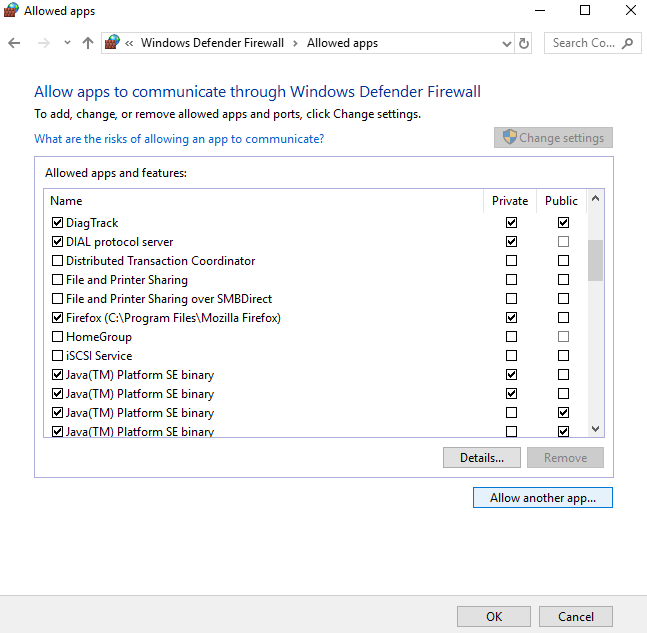647x633 pixels.
Task: Click Windows Defender Firewall breadcrumb
Action: coord(212,43)
